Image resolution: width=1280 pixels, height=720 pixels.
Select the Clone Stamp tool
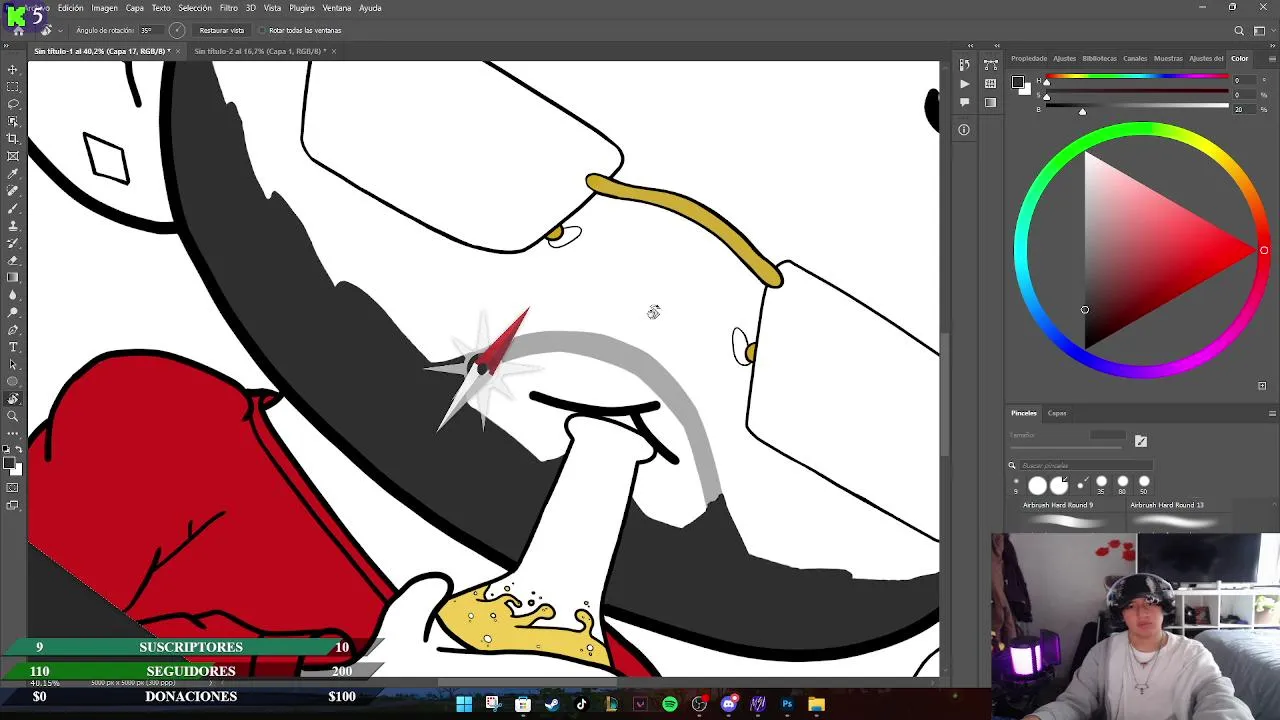click(13, 226)
